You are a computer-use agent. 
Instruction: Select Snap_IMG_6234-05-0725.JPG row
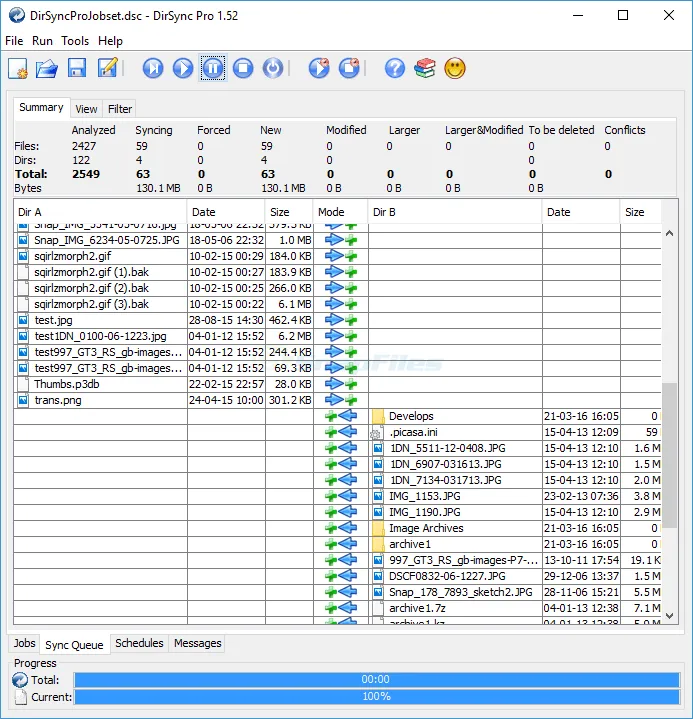click(x=337, y=240)
